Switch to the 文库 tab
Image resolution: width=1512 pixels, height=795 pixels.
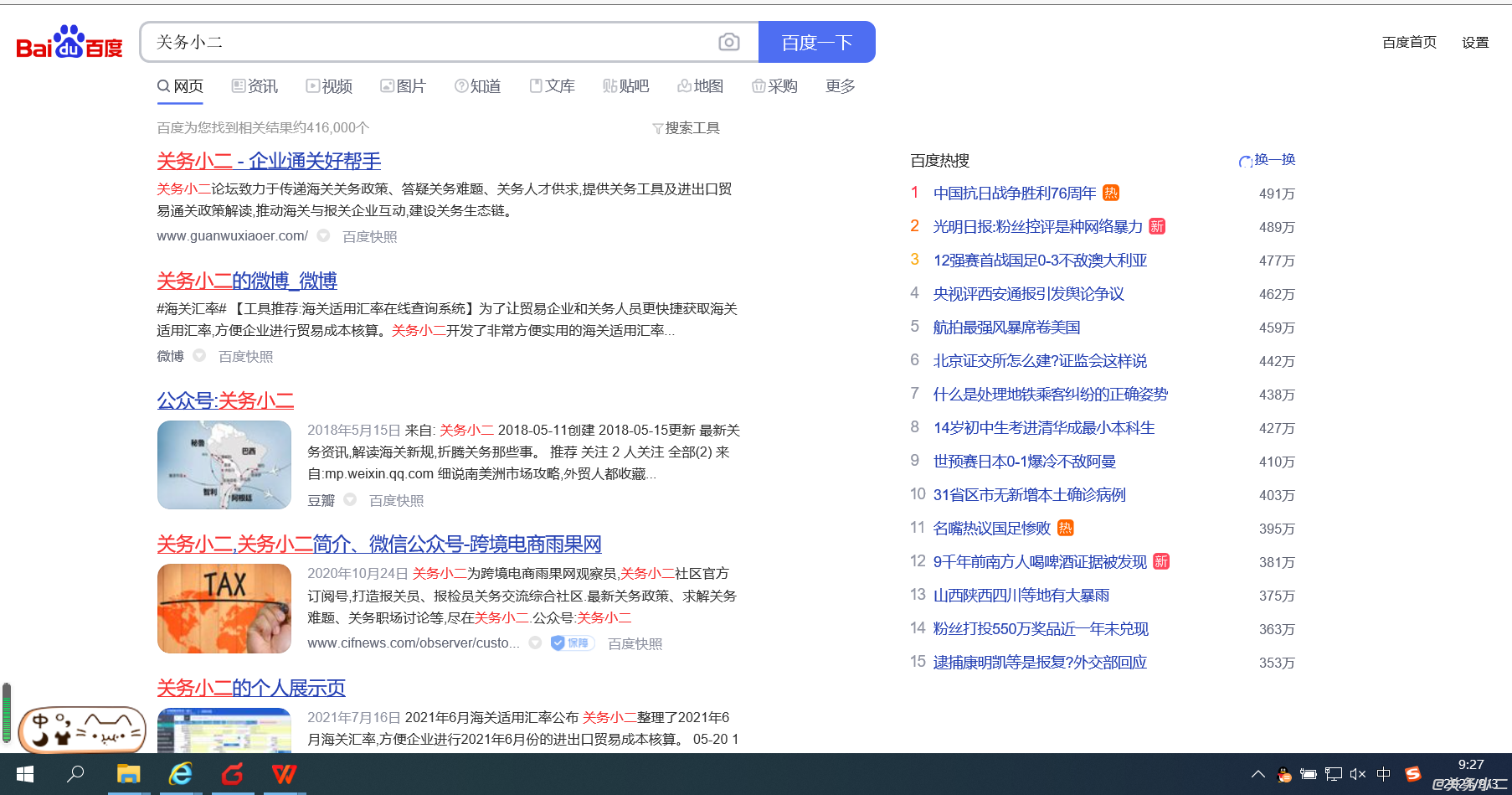point(552,86)
